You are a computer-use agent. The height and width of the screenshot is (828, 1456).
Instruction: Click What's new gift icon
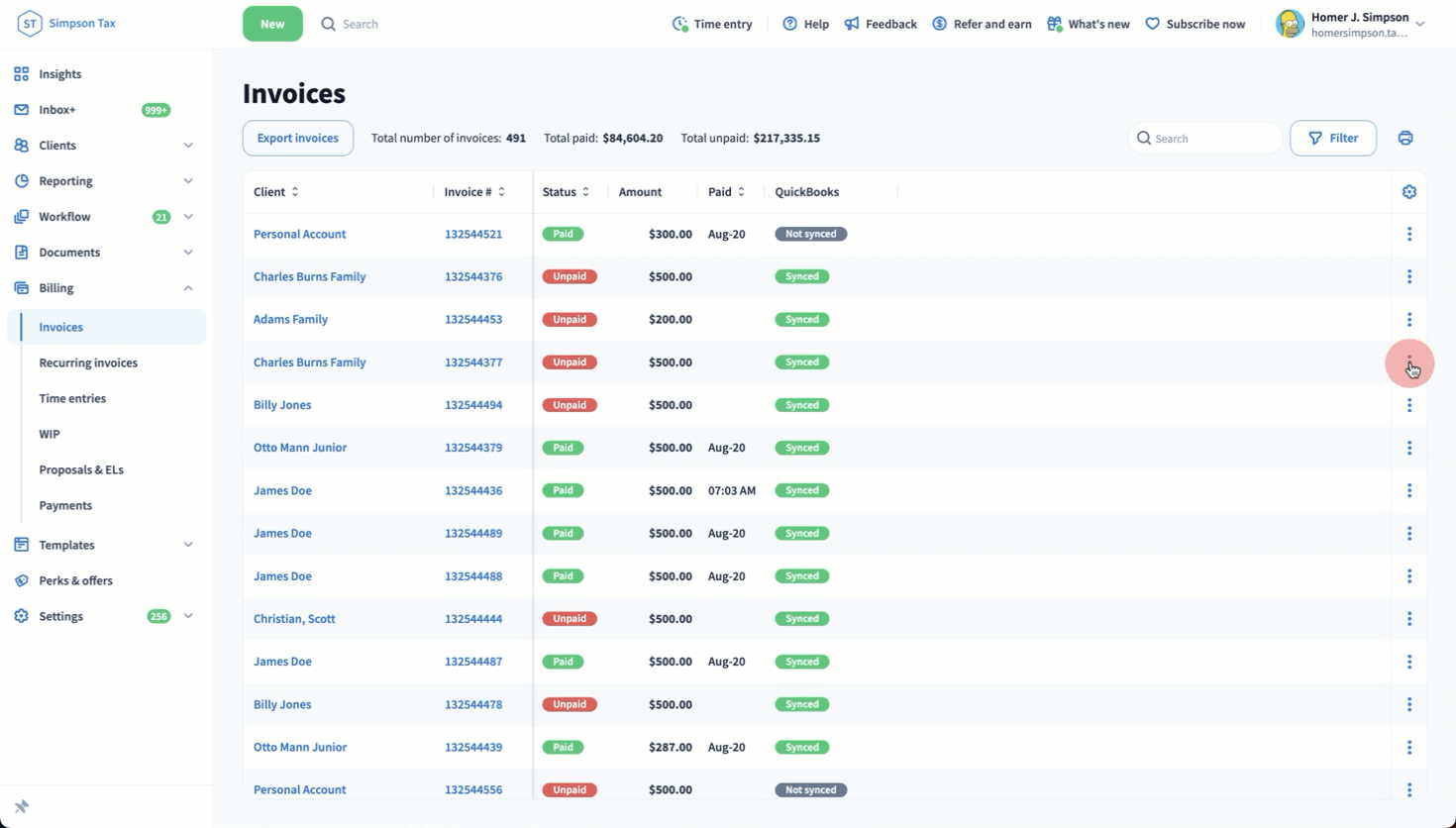tap(1054, 24)
